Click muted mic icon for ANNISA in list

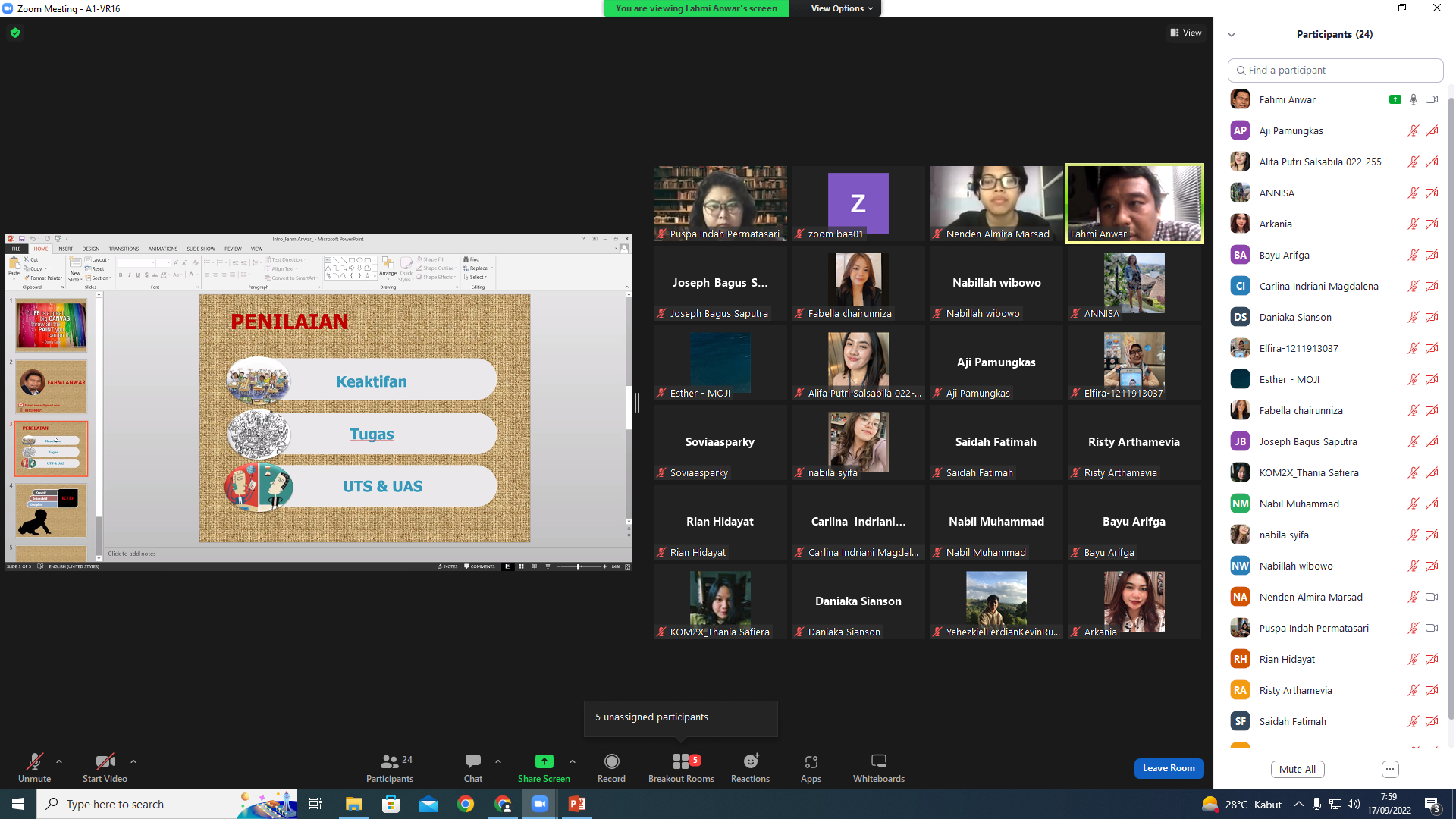[1414, 193]
